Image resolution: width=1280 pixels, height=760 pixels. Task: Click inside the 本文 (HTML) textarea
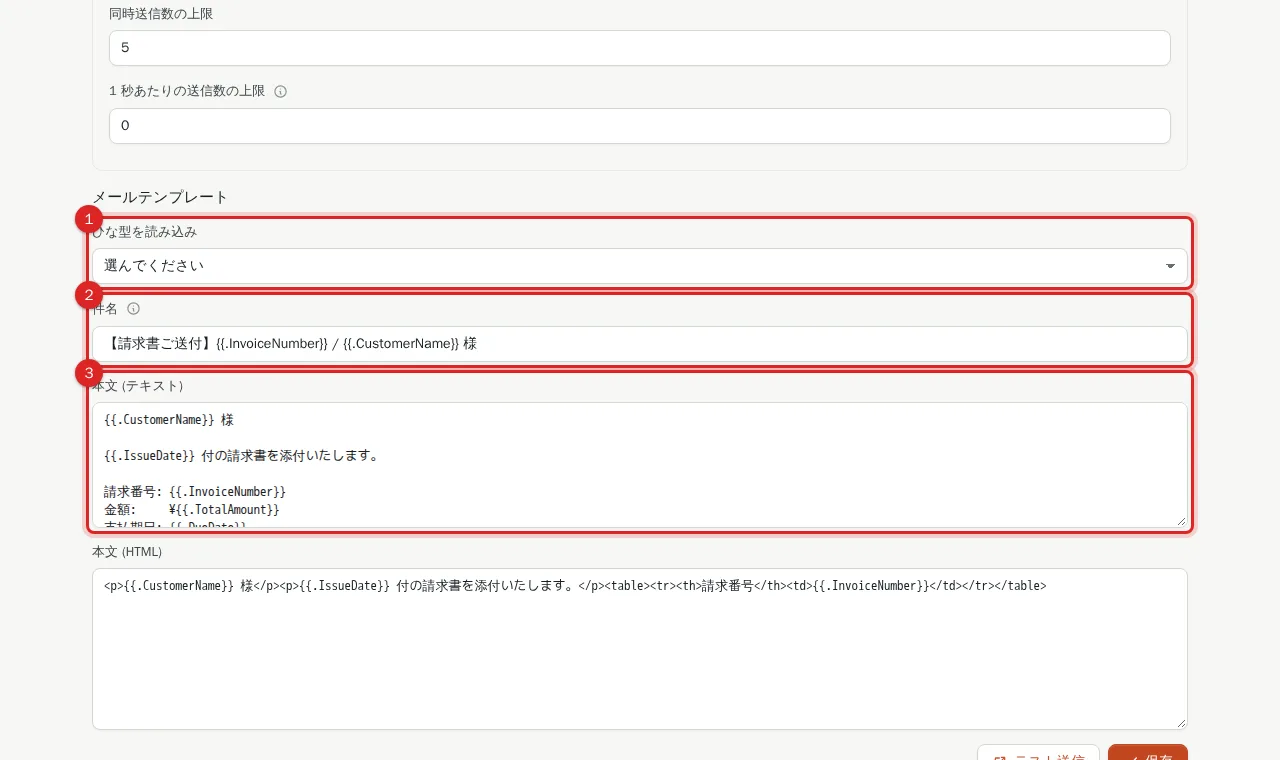coord(640,649)
